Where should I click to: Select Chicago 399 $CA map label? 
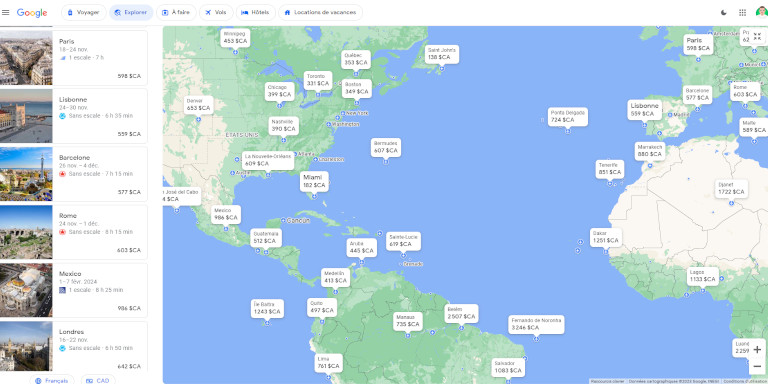(x=280, y=91)
